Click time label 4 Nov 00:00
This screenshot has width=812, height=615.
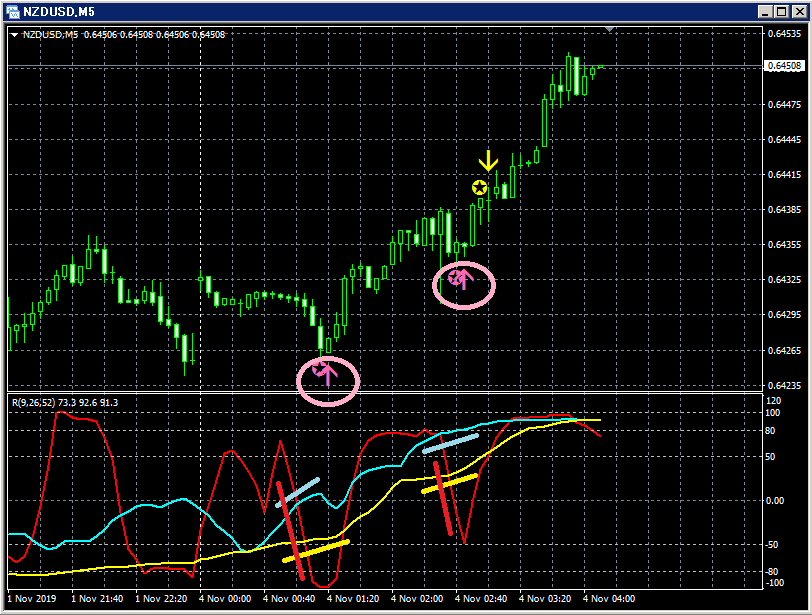[225, 599]
